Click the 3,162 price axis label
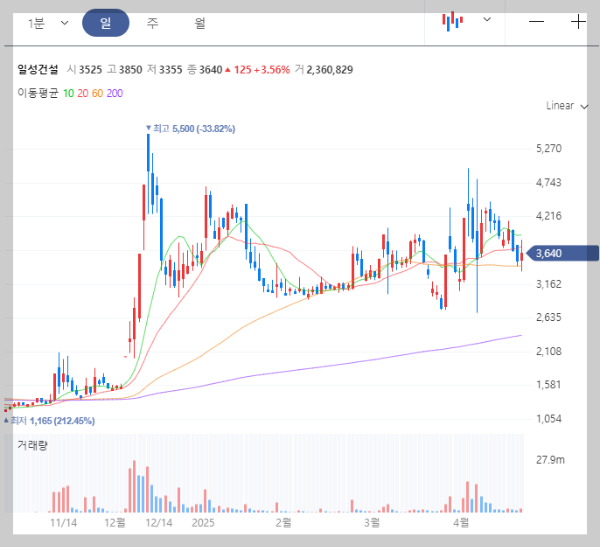 (549, 284)
